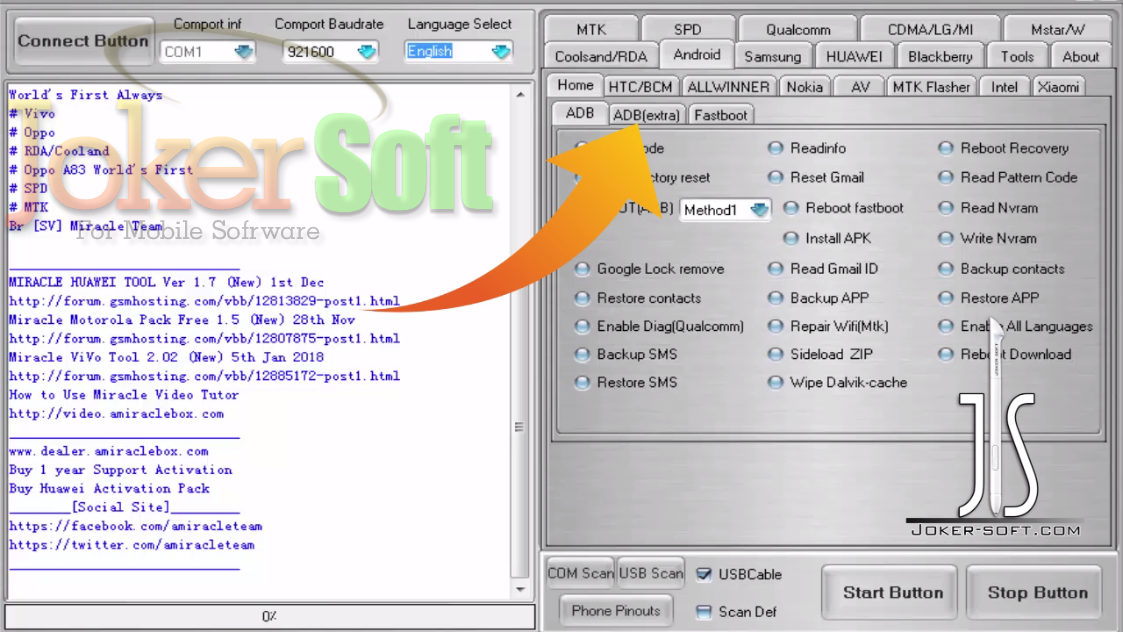Viewport: 1123px width, 632px height.
Task: Click the Start Button
Action: click(x=892, y=593)
